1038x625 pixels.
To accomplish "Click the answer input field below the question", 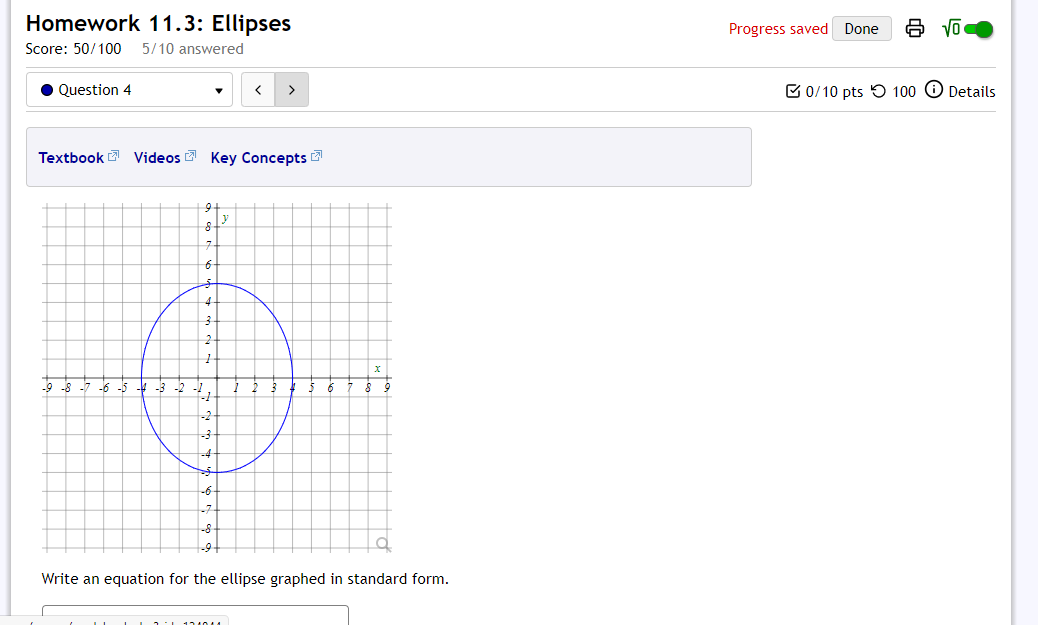I will pos(194,615).
